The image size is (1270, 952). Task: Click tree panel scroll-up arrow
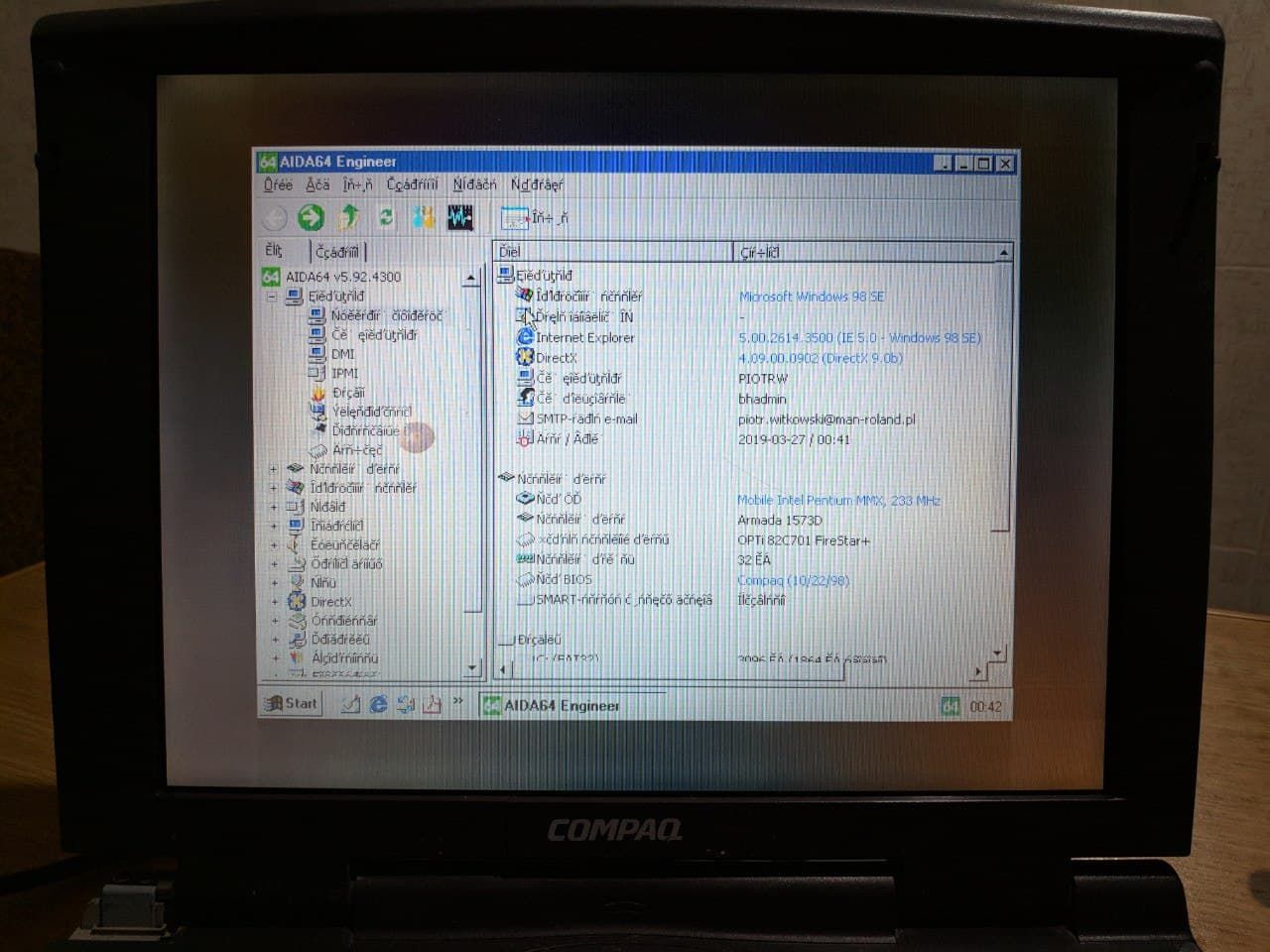click(x=471, y=279)
